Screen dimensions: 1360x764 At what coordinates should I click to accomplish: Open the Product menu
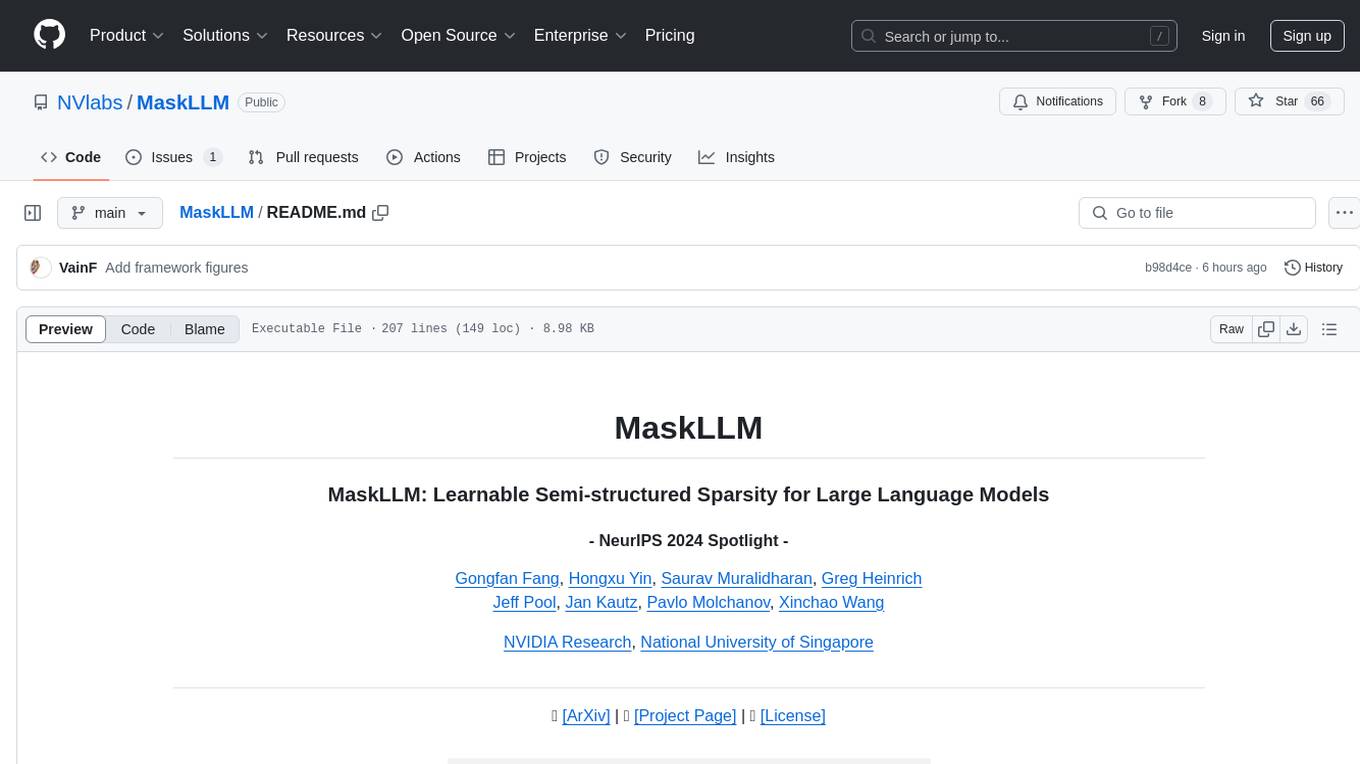[x=127, y=35]
